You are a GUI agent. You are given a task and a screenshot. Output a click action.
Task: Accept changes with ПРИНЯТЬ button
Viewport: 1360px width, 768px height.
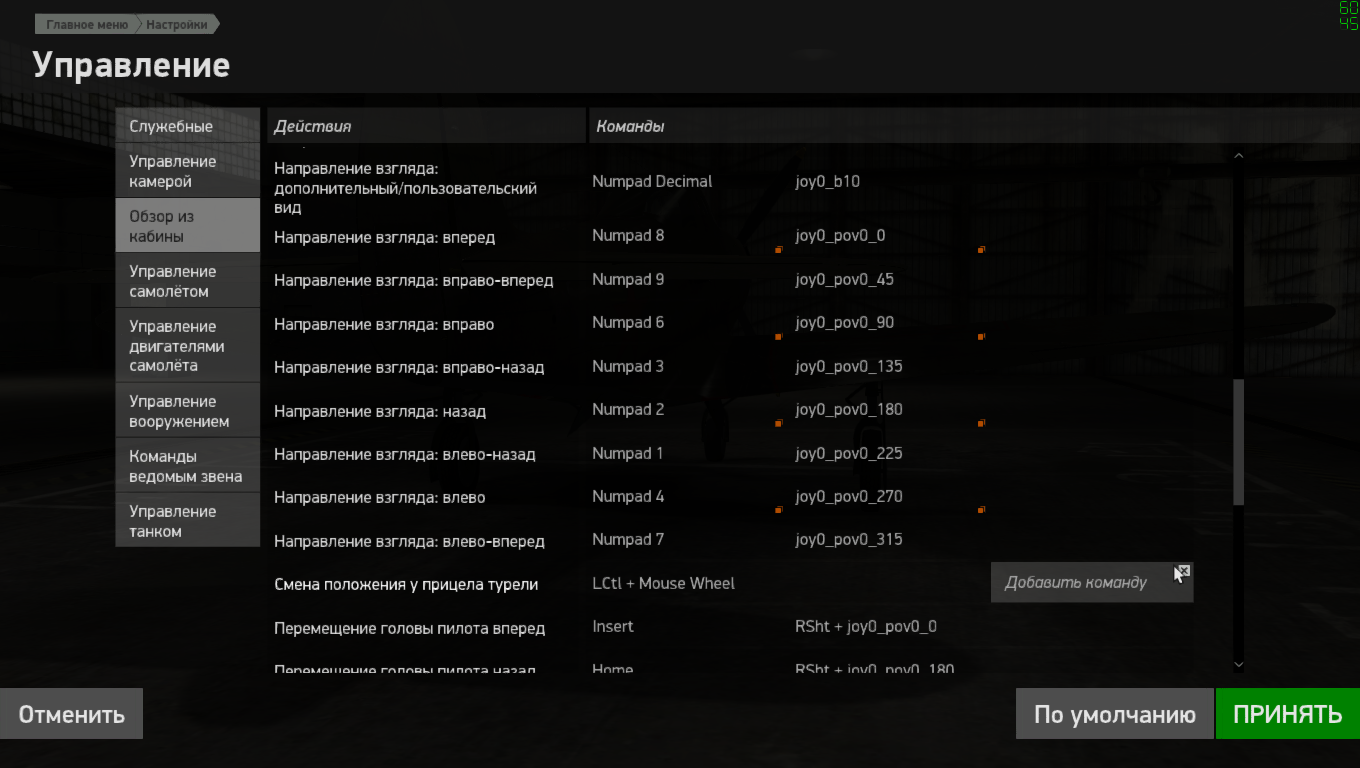click(1287, 714)
